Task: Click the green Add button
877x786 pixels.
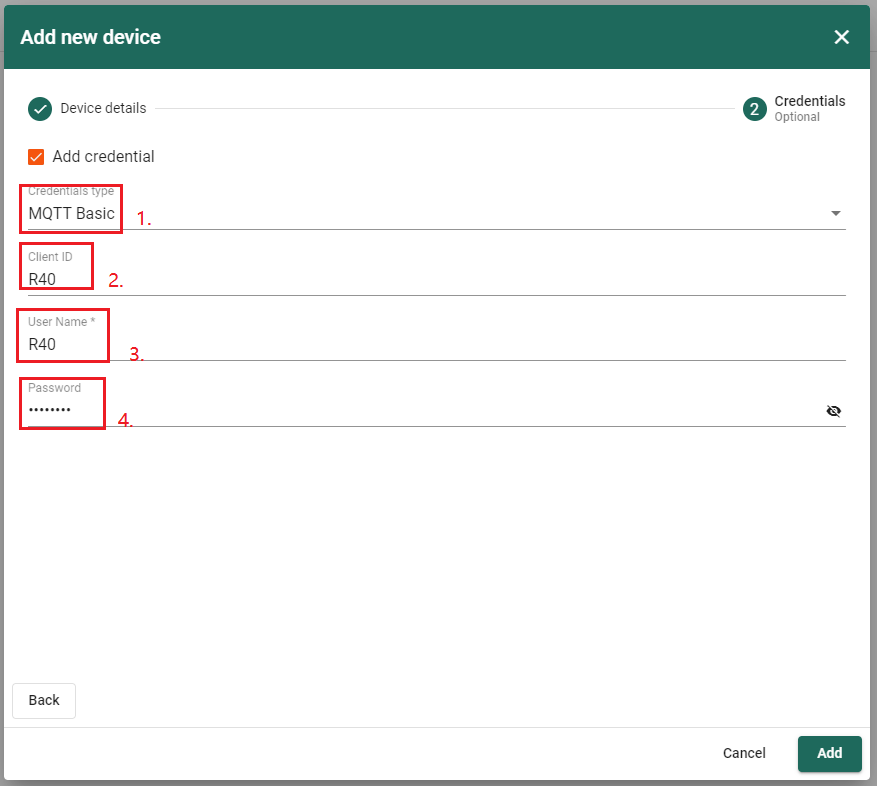Action: coord(829,753)
